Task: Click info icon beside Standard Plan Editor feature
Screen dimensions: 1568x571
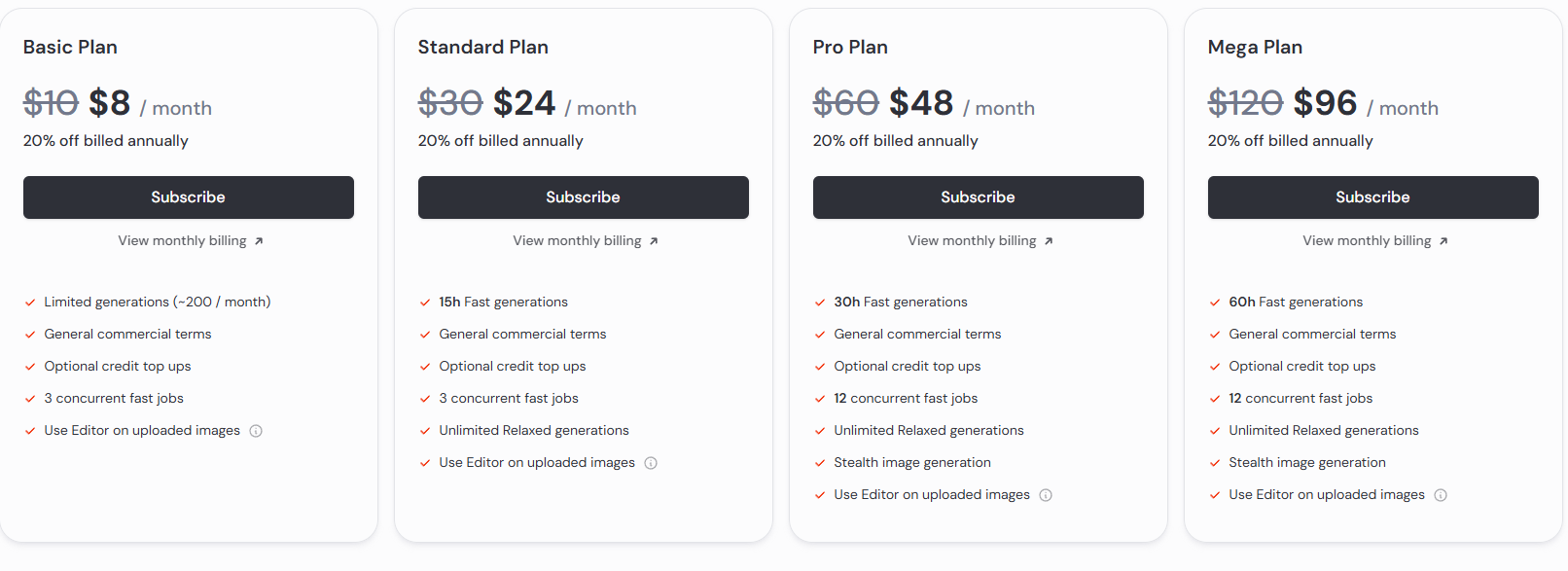Action: tap(651, 463)
